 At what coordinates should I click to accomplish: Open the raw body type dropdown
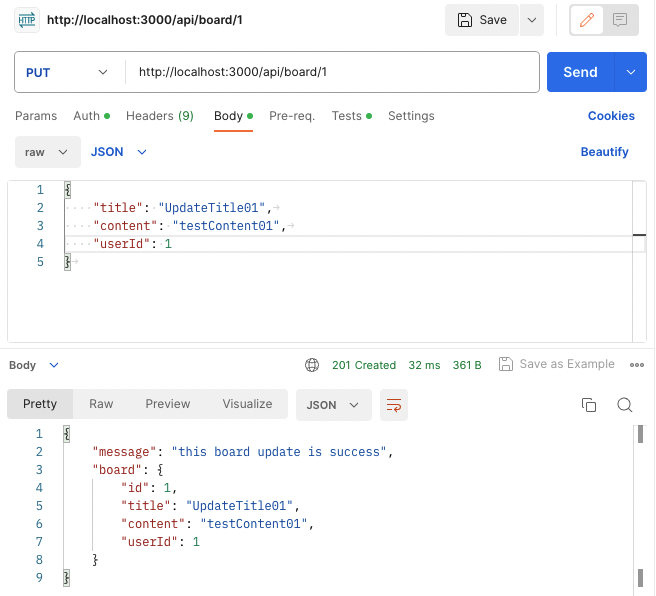[48, 152]
